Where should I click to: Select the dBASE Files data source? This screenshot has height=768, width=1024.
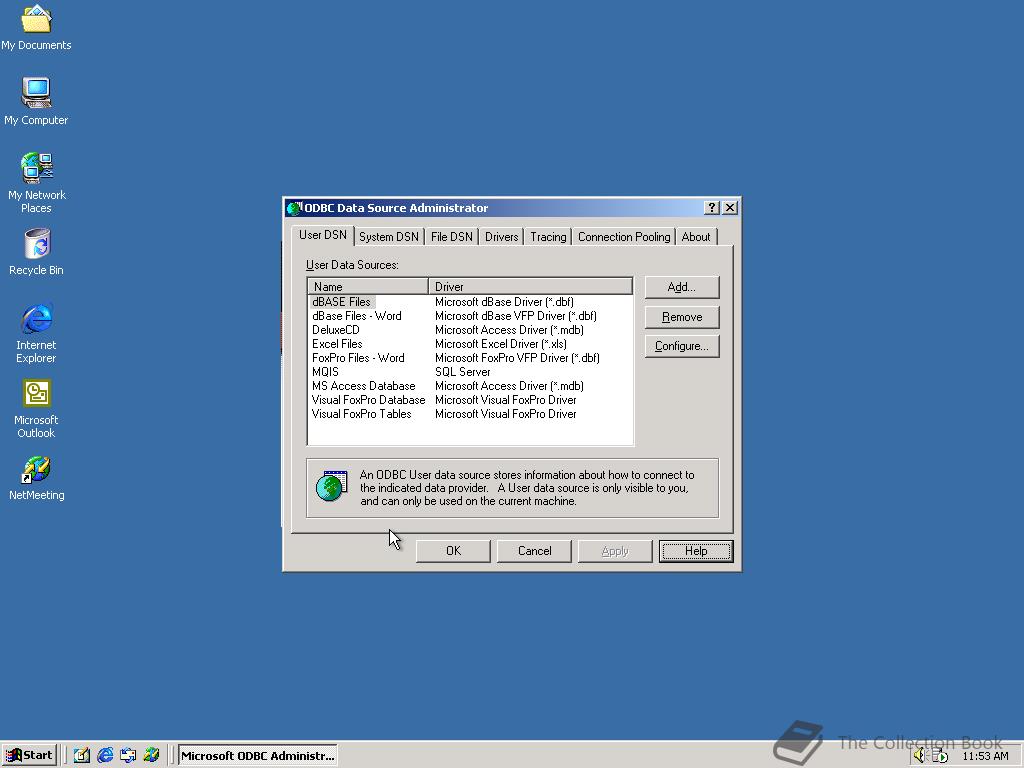341,302
